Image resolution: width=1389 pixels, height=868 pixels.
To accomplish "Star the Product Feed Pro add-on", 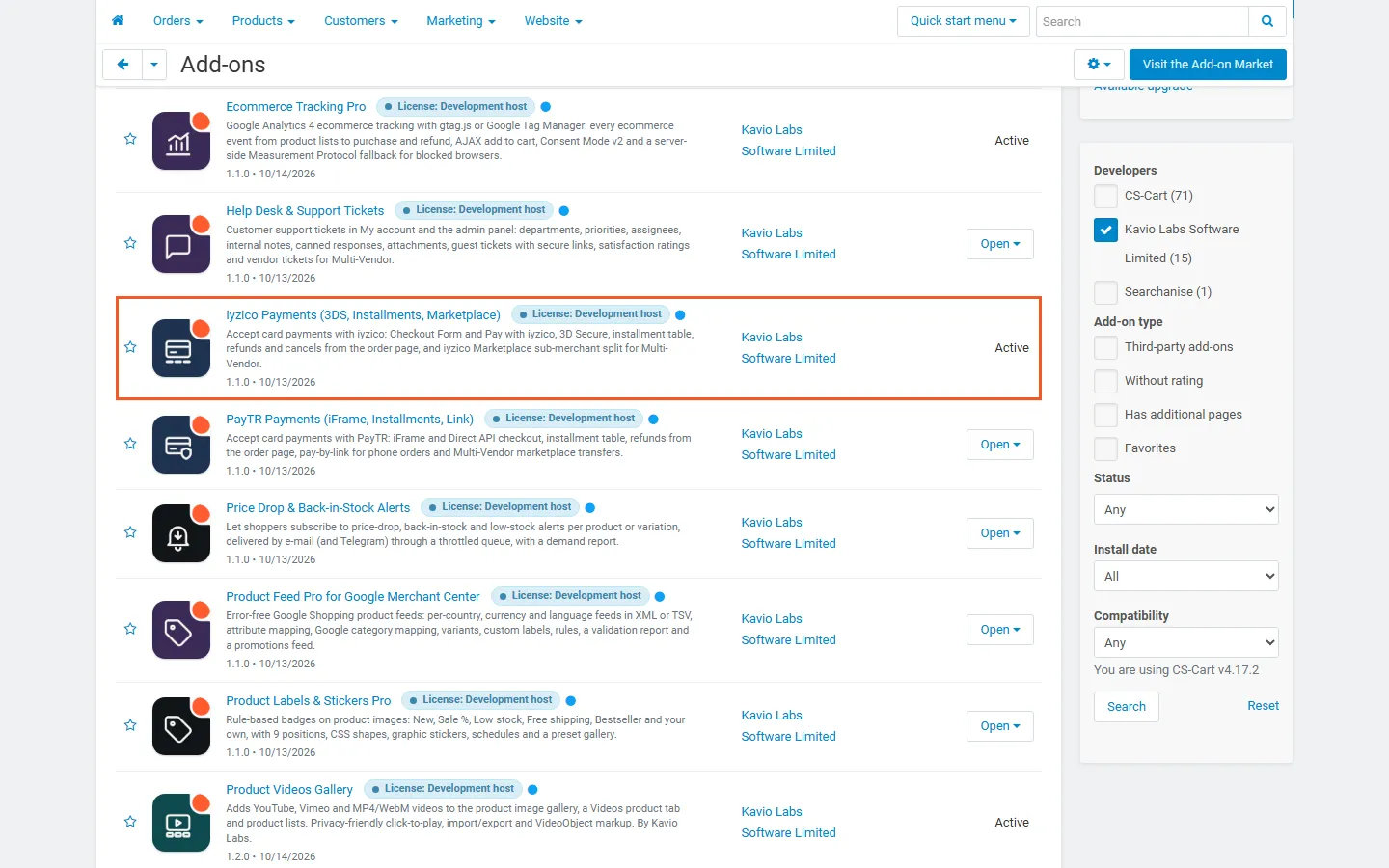I will click(130, 629).
